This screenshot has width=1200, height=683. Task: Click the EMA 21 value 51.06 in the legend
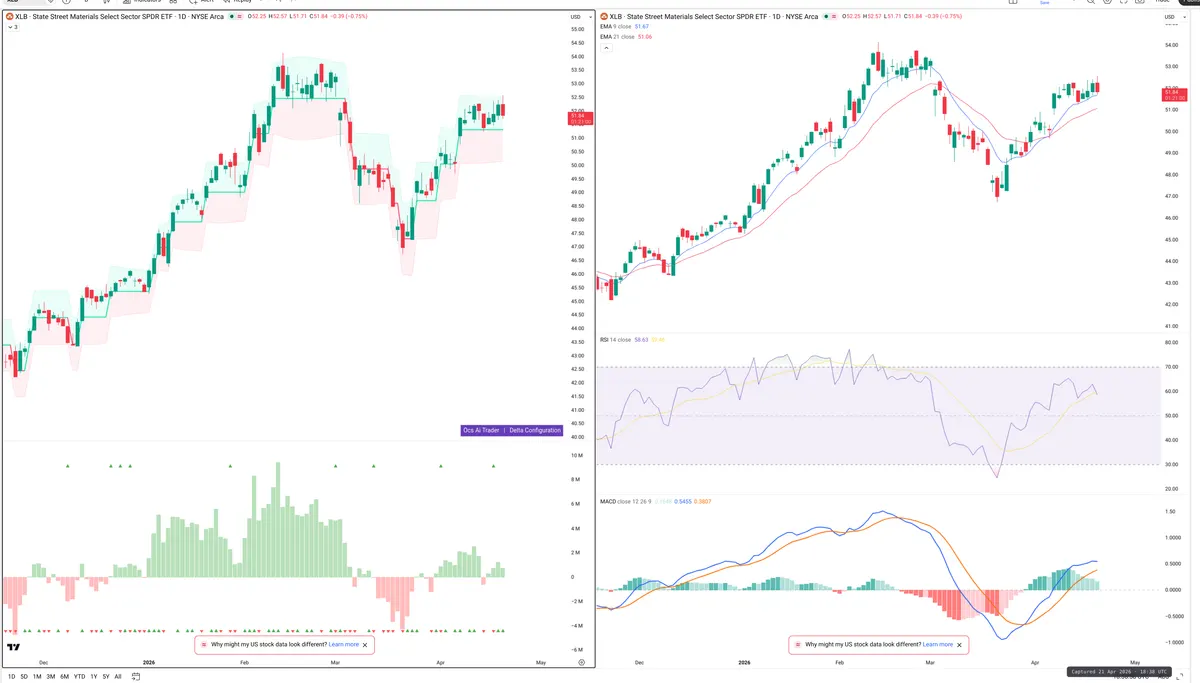click(x=644, y=37)
